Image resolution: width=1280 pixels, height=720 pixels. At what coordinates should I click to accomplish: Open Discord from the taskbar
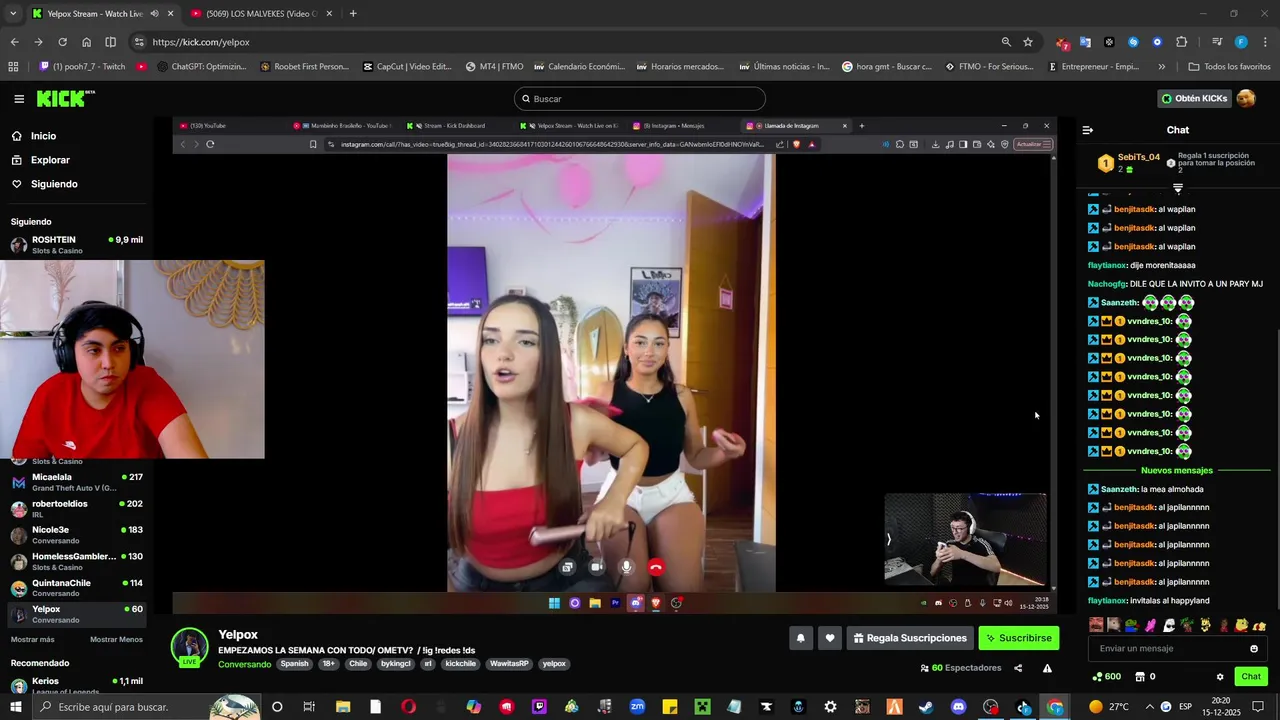click(958, 707)
